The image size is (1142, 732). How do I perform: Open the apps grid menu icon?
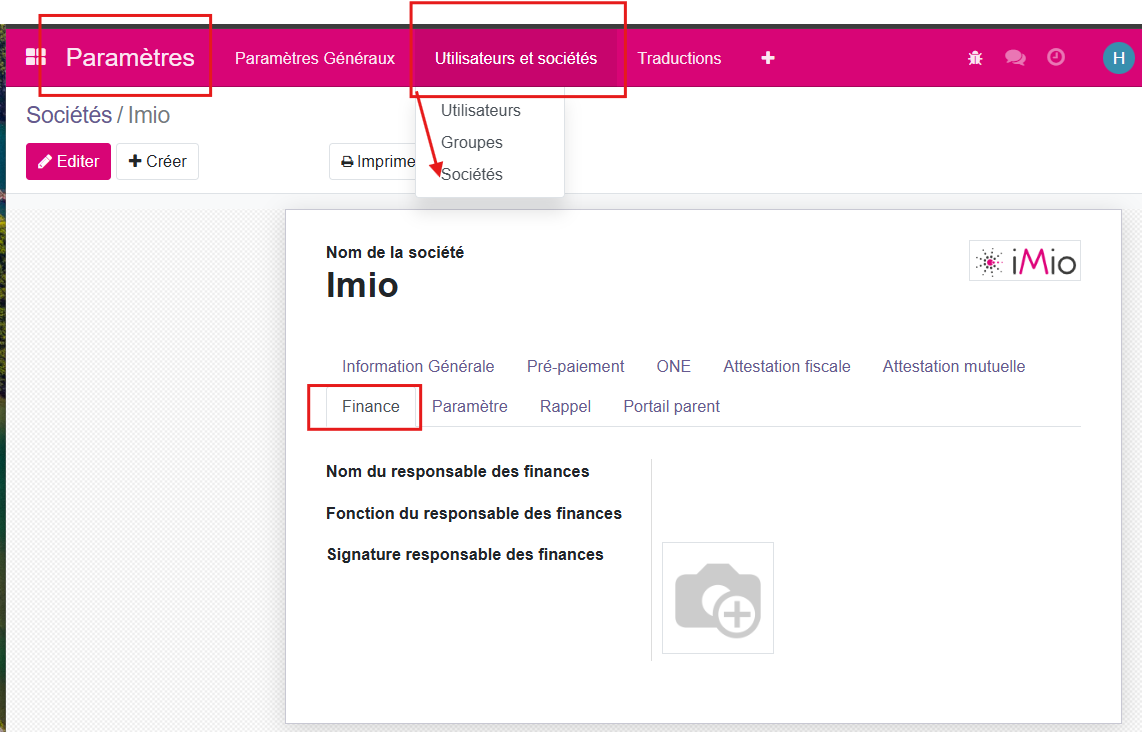tap(38, 57)
